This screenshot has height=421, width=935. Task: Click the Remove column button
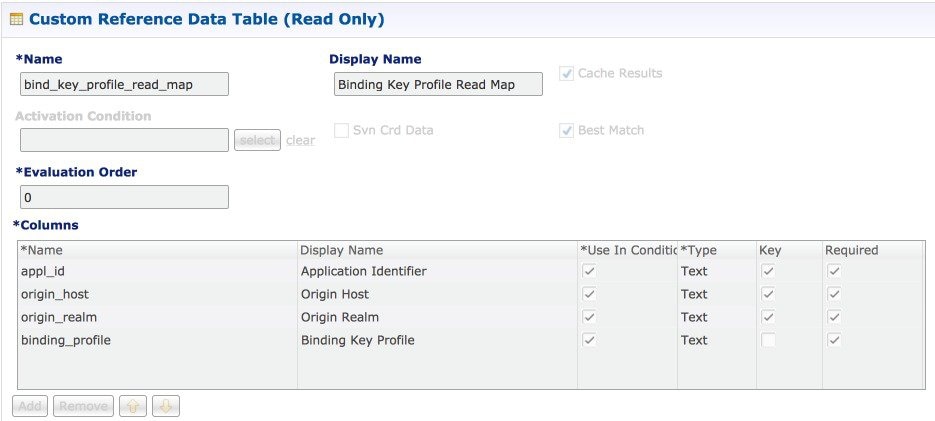pos(83,406)
